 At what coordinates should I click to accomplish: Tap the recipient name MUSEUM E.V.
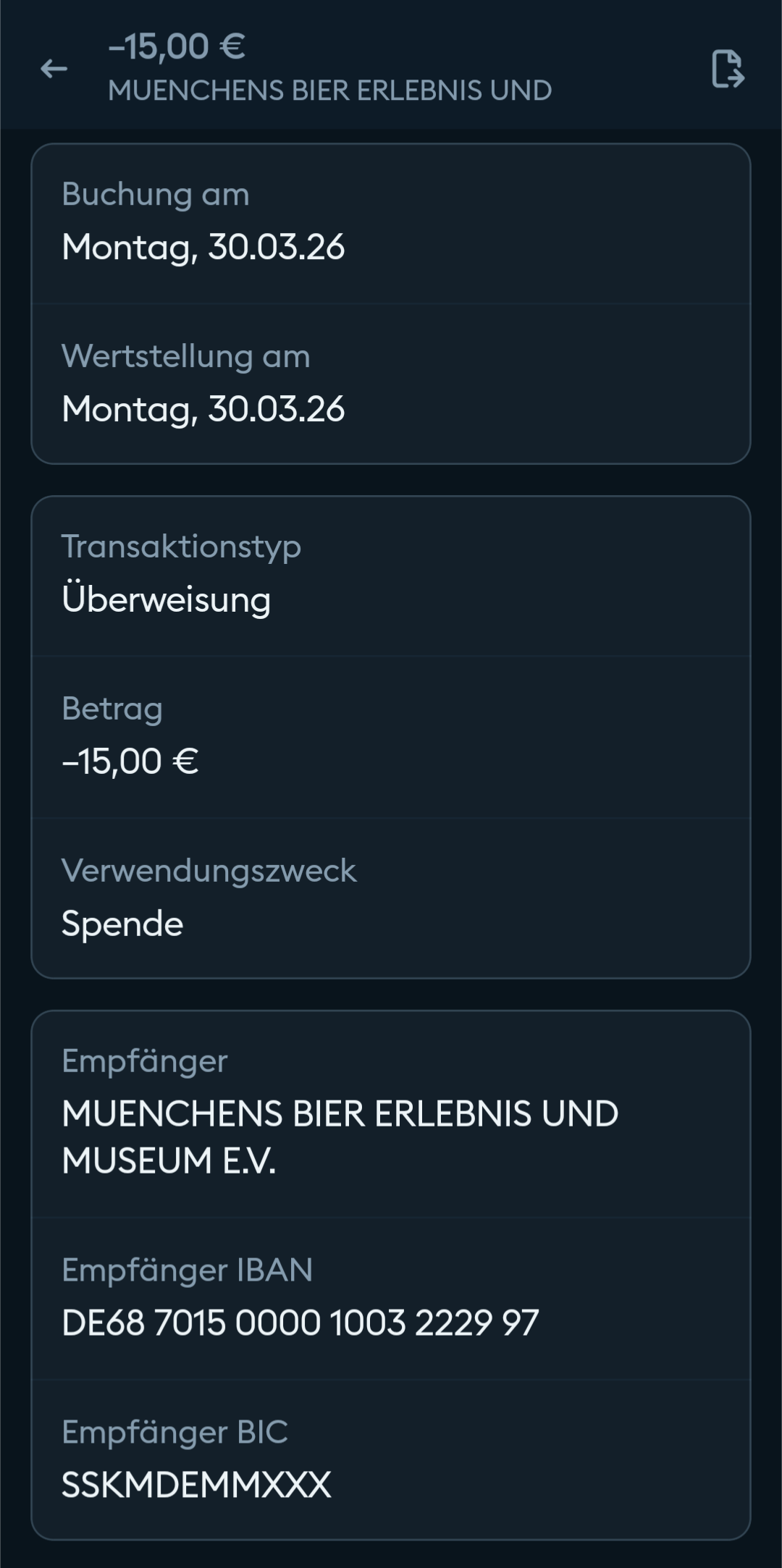click(x=169, y=1160)
